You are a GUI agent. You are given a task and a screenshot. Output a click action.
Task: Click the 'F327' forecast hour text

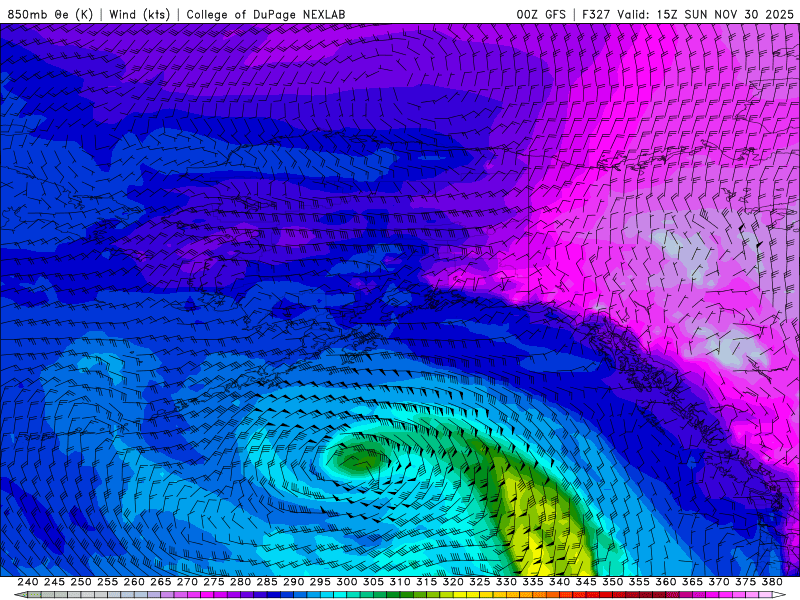596,14
